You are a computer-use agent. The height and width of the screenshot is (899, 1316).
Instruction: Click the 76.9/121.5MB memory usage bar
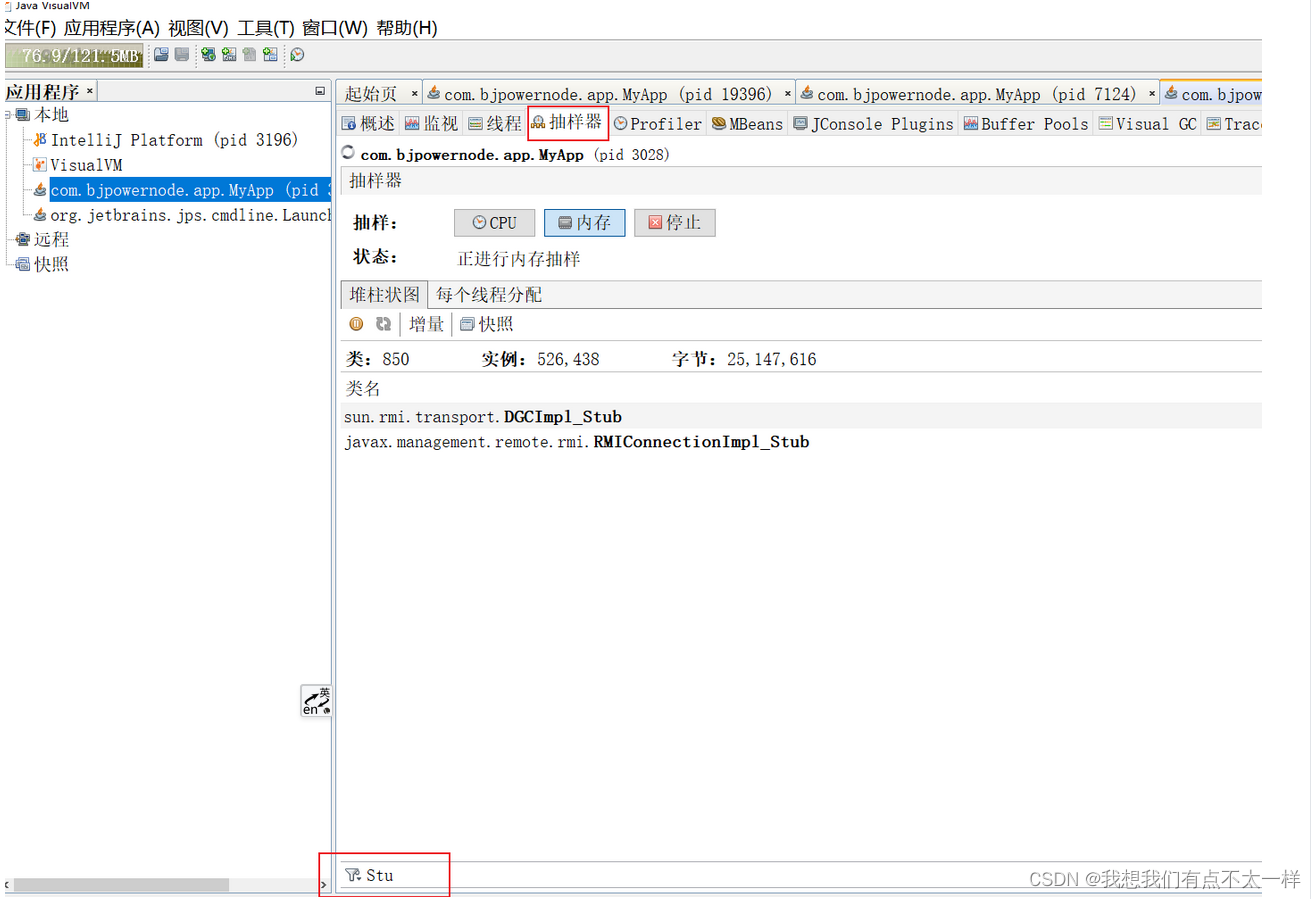[74, 56]
